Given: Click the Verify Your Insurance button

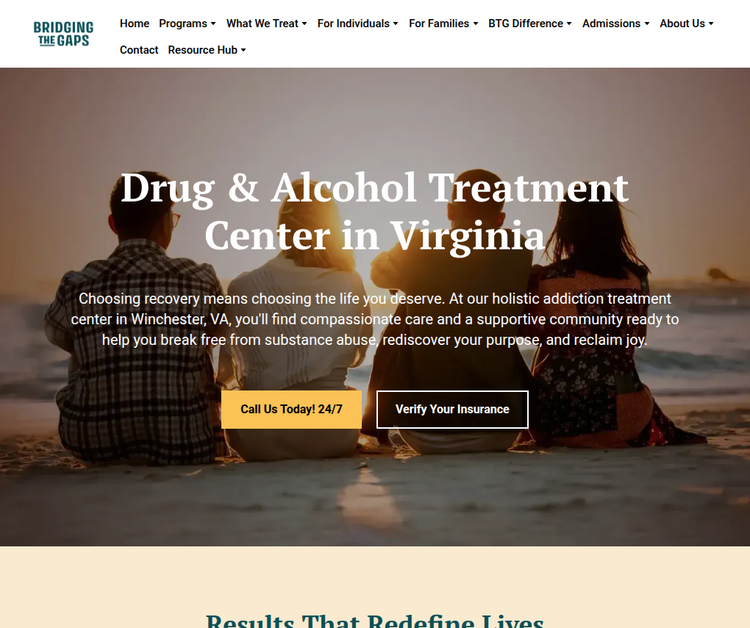Looking at the screenshot, I should [x=452, y=409].
